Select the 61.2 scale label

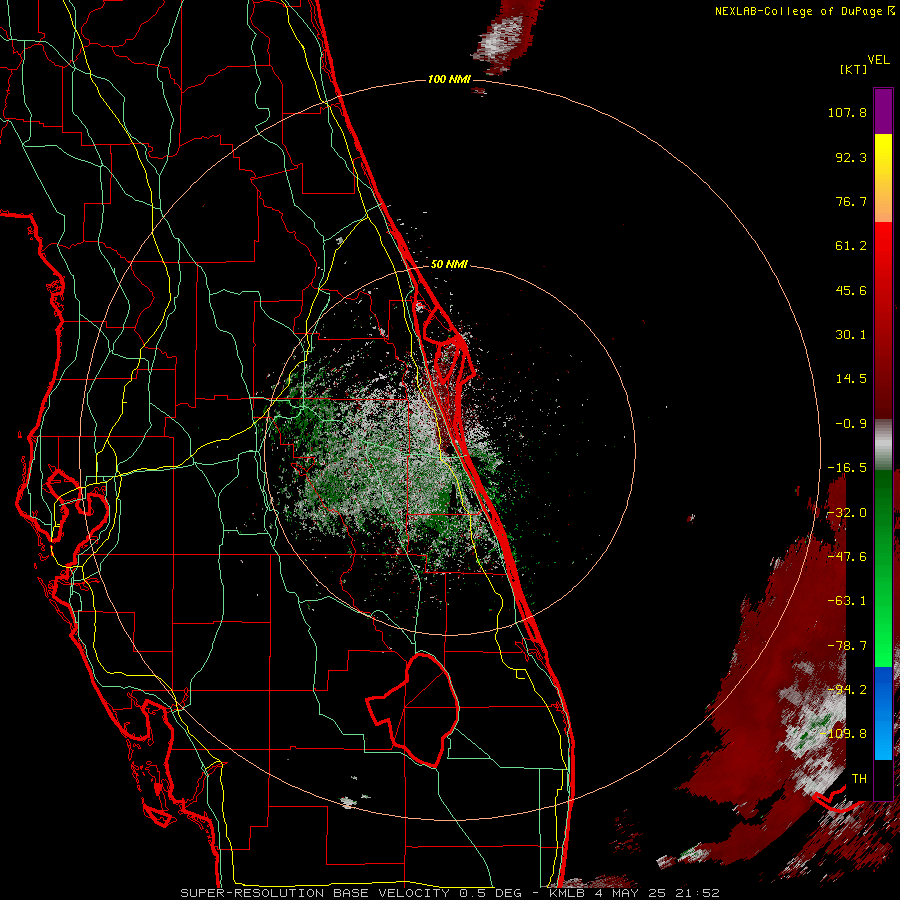coord(851,246)
